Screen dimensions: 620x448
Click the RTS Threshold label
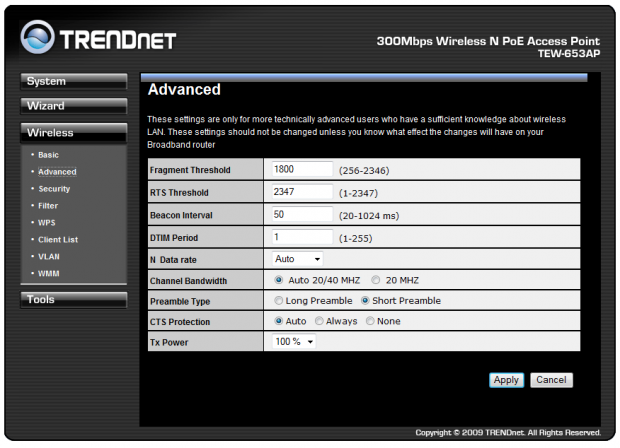(x=179, y=193)
